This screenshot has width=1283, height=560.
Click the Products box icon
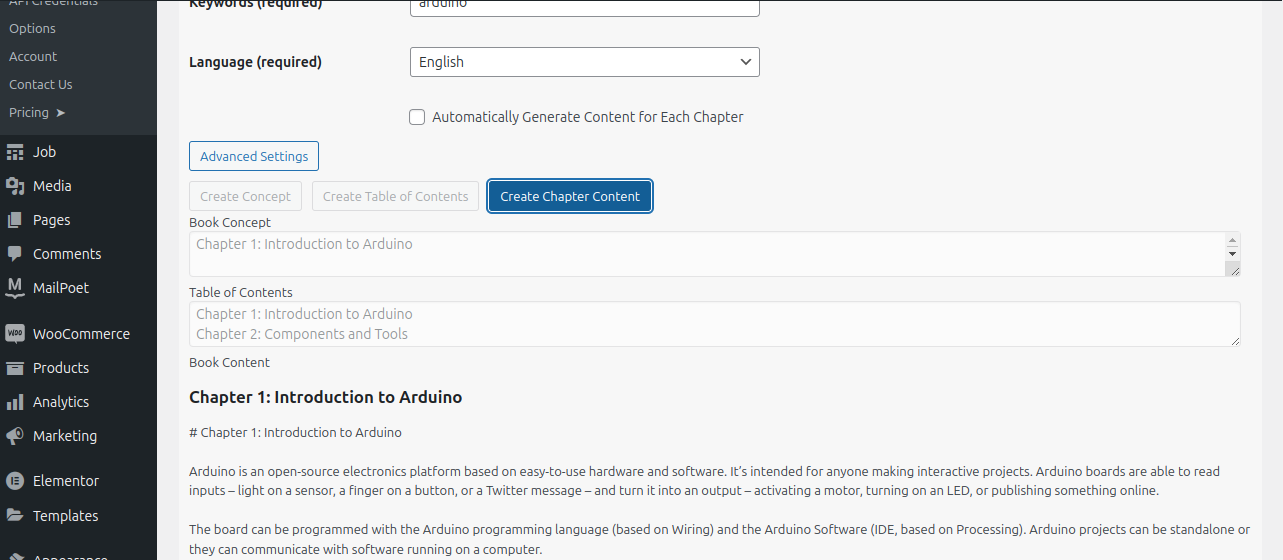click(15, 368)
